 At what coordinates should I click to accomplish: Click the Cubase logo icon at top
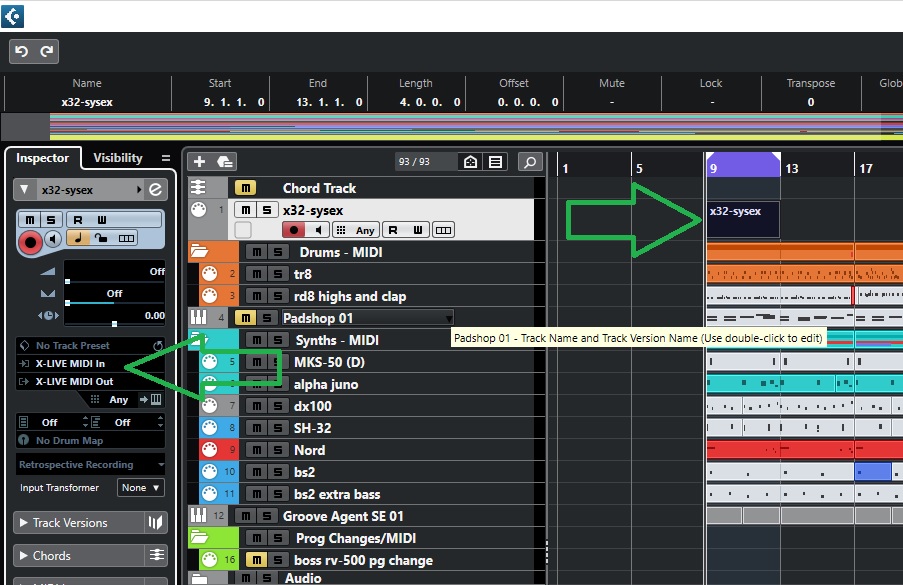(x=12, y=16)
